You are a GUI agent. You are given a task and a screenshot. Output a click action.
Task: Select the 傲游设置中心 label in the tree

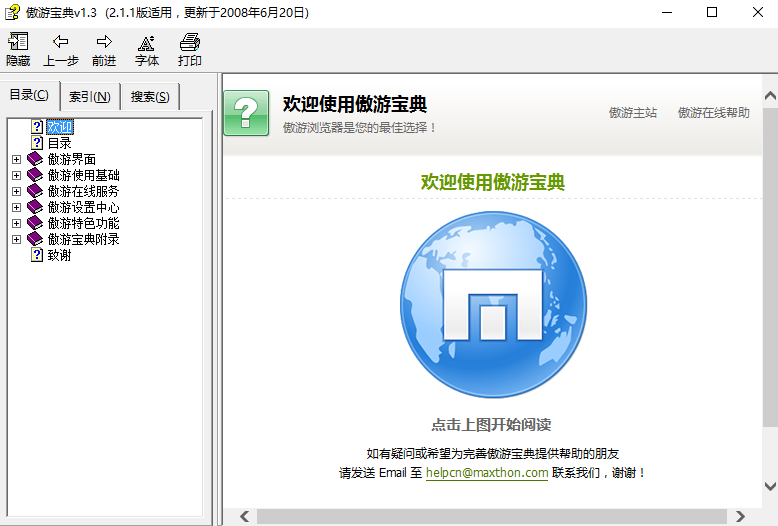83,207
